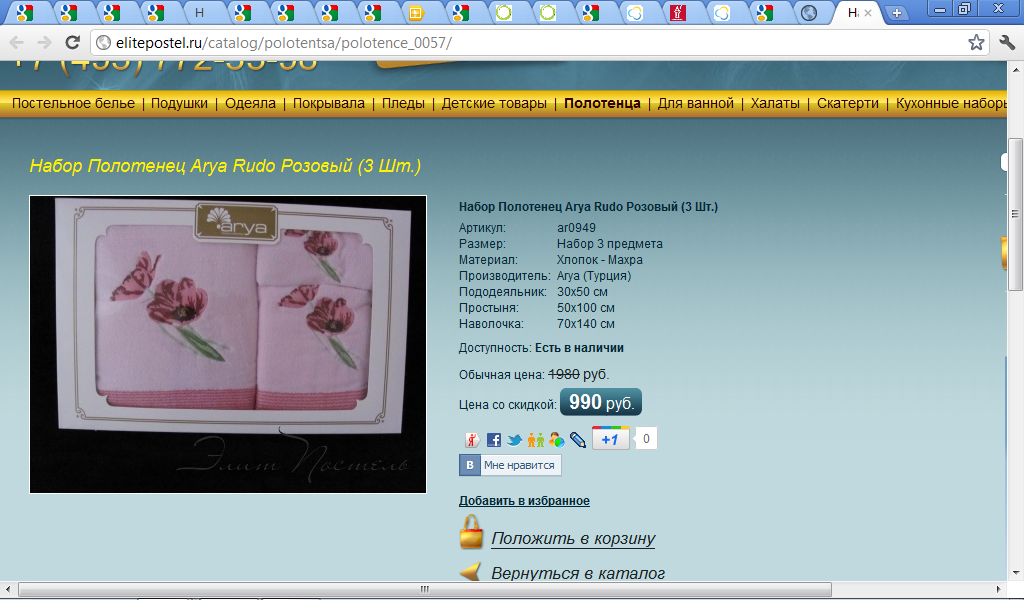Share via Moi Mir person-globe icon
Screen dimensions: 1024x600
[x=556, y=440]
